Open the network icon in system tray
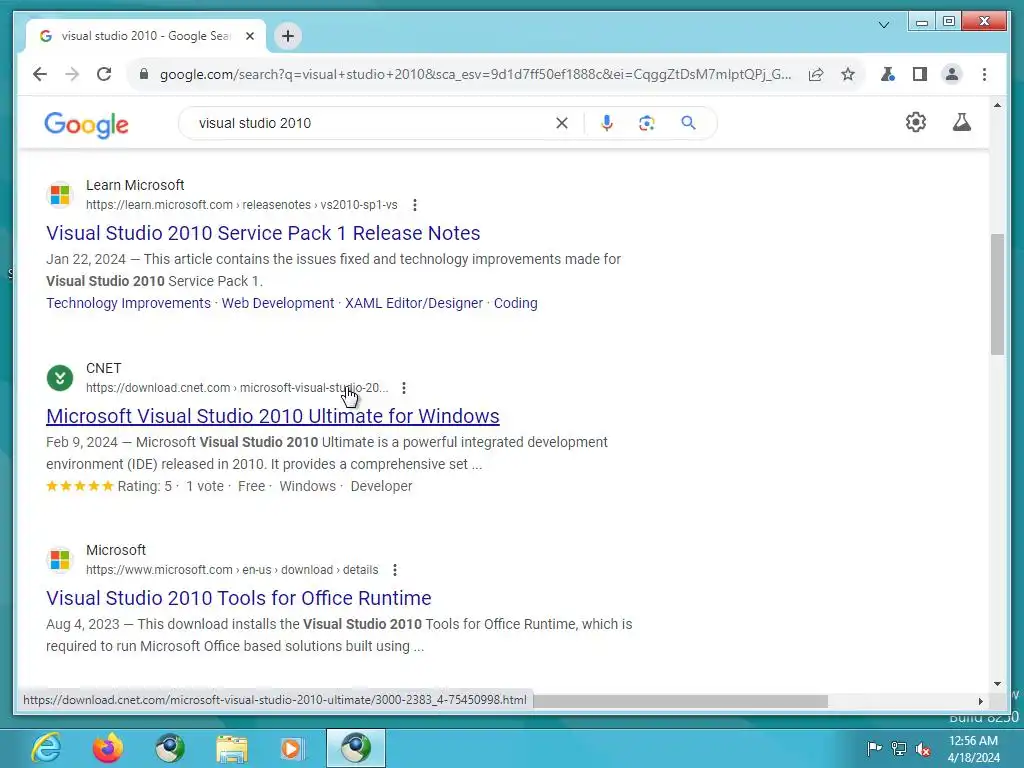Viewport: 1024px width, 768px height. tap(899, 748)
